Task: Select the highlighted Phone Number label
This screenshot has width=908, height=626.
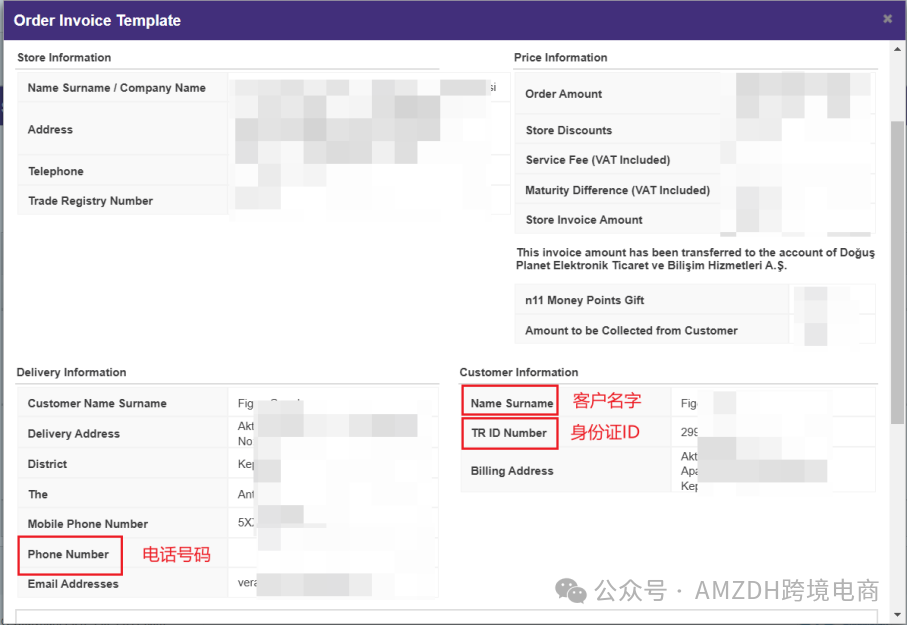Action: pos(68,554)
